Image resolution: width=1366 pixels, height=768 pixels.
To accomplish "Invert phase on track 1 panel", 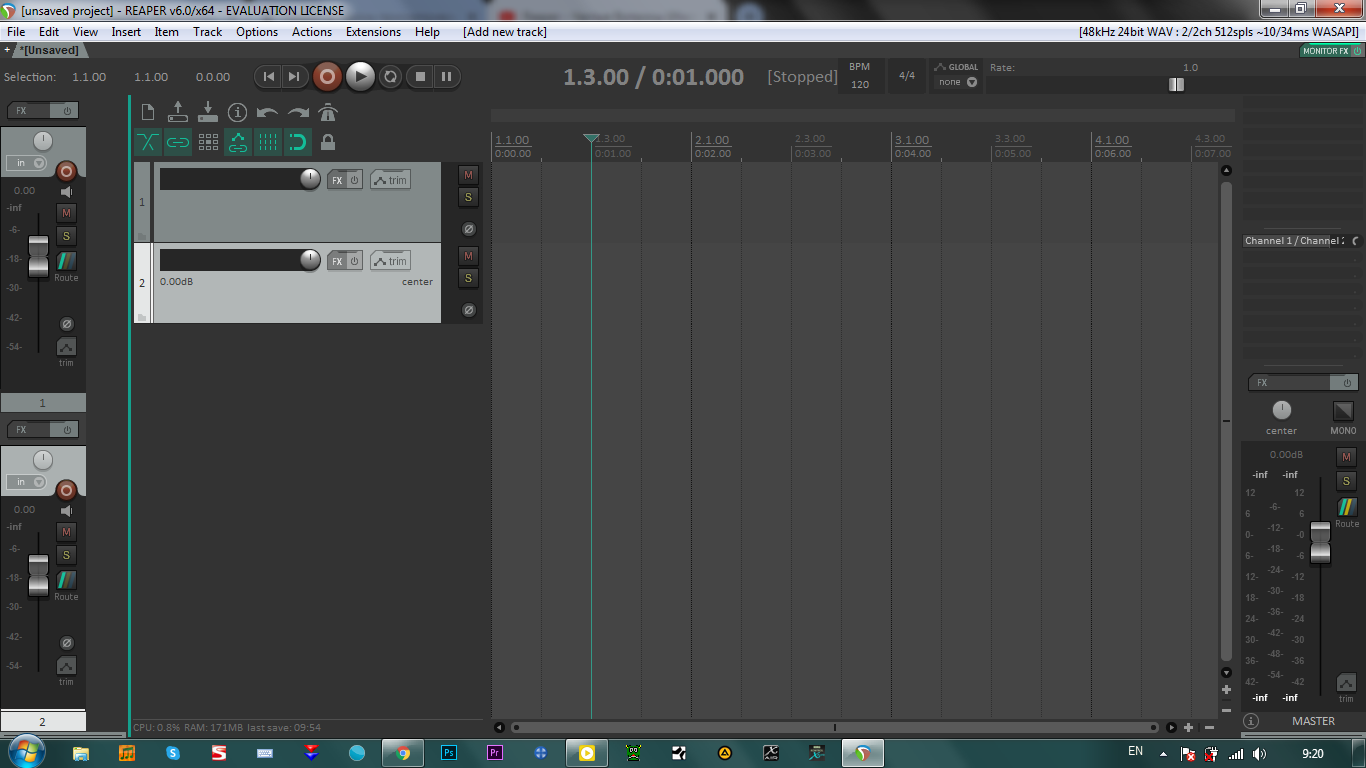I will [468, 229].
